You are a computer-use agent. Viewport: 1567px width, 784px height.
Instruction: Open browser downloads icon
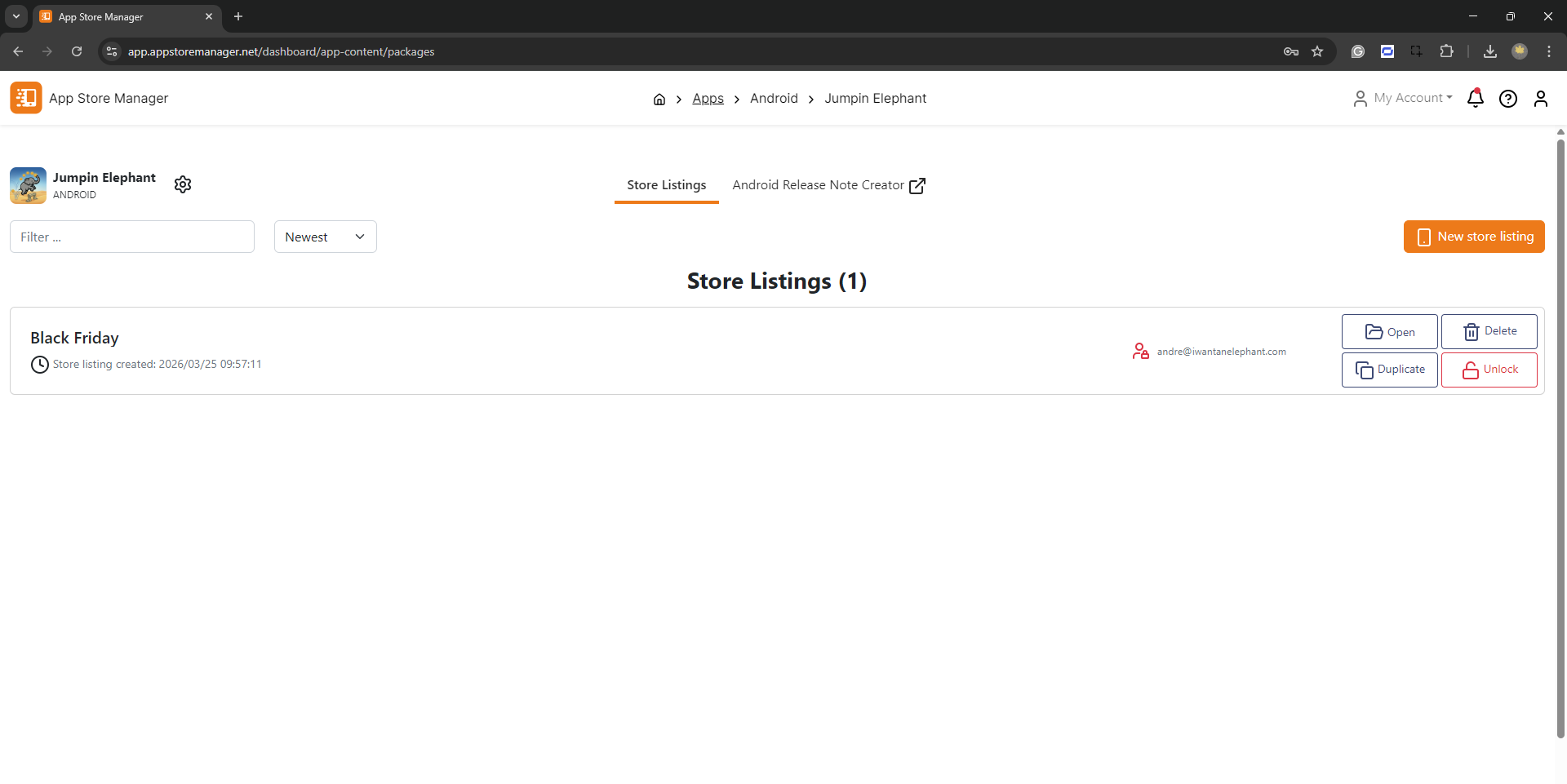tap(1489, 51)
